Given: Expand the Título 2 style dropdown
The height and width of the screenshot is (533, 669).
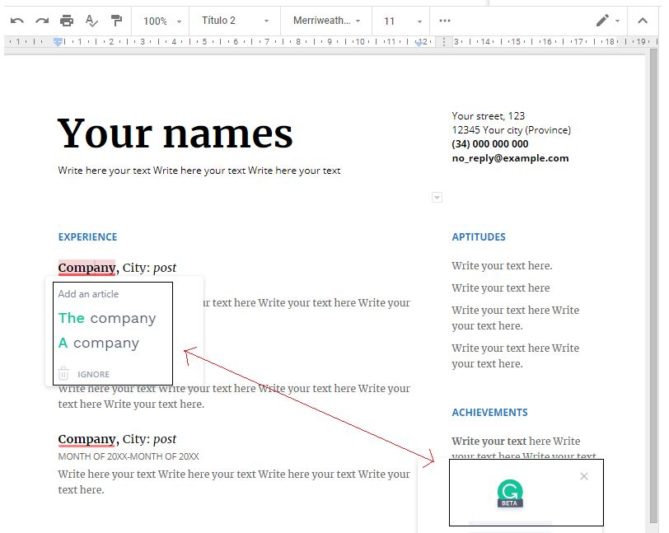Looking at the screenshot, I should (x=236, y=20).
